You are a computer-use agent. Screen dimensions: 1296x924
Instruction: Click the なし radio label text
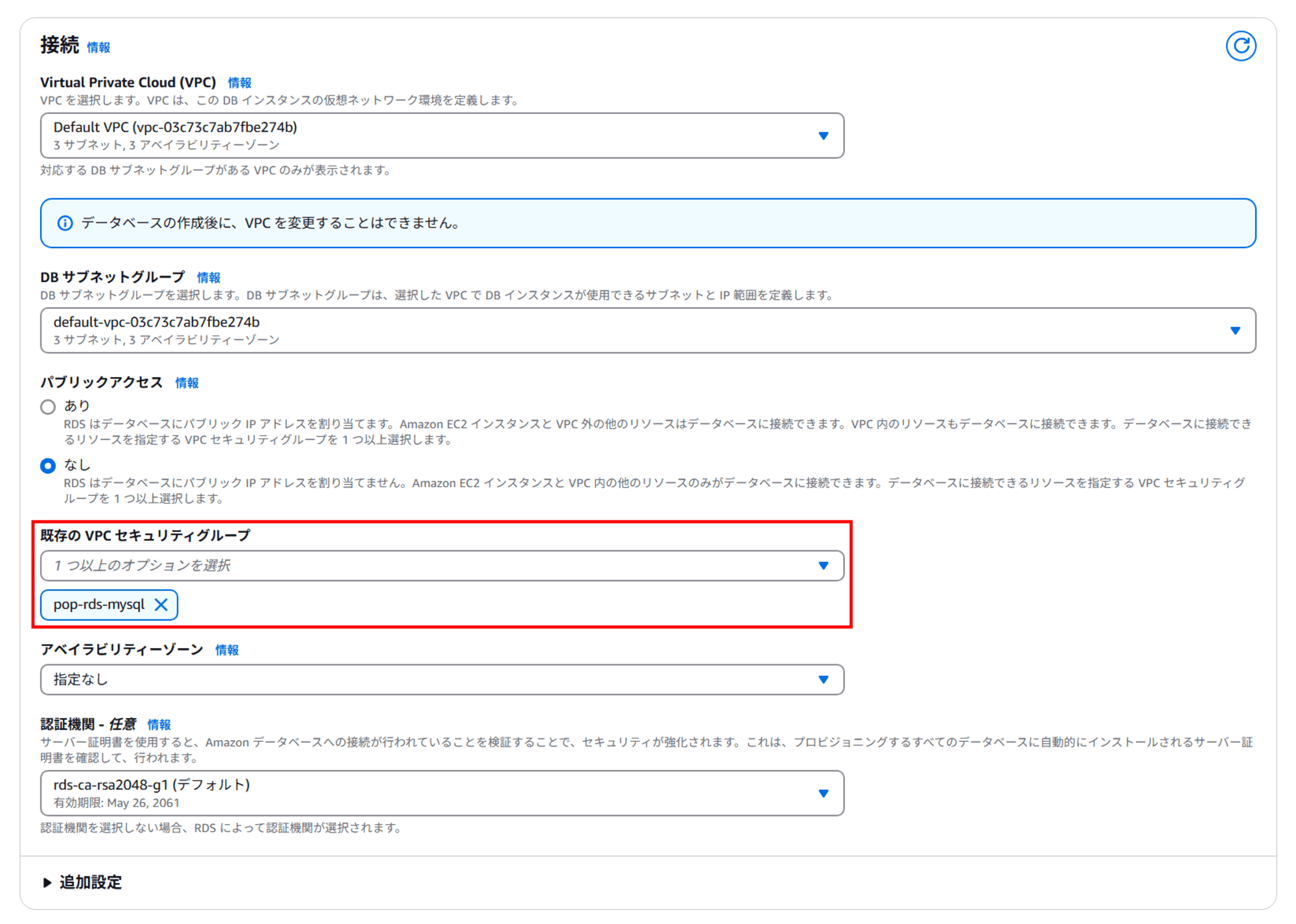77,465
